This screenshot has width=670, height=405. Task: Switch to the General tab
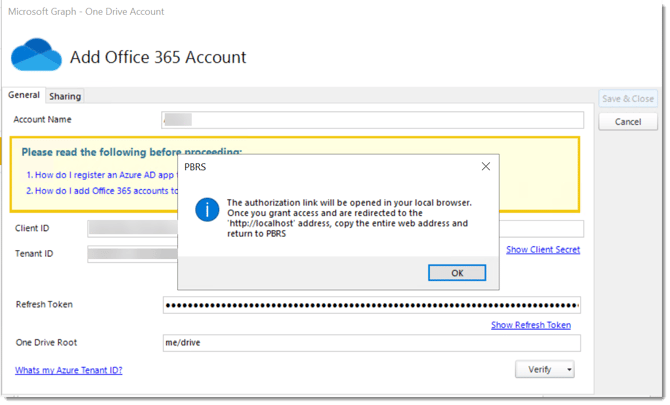pyautogui.click(x=24, y=95)
